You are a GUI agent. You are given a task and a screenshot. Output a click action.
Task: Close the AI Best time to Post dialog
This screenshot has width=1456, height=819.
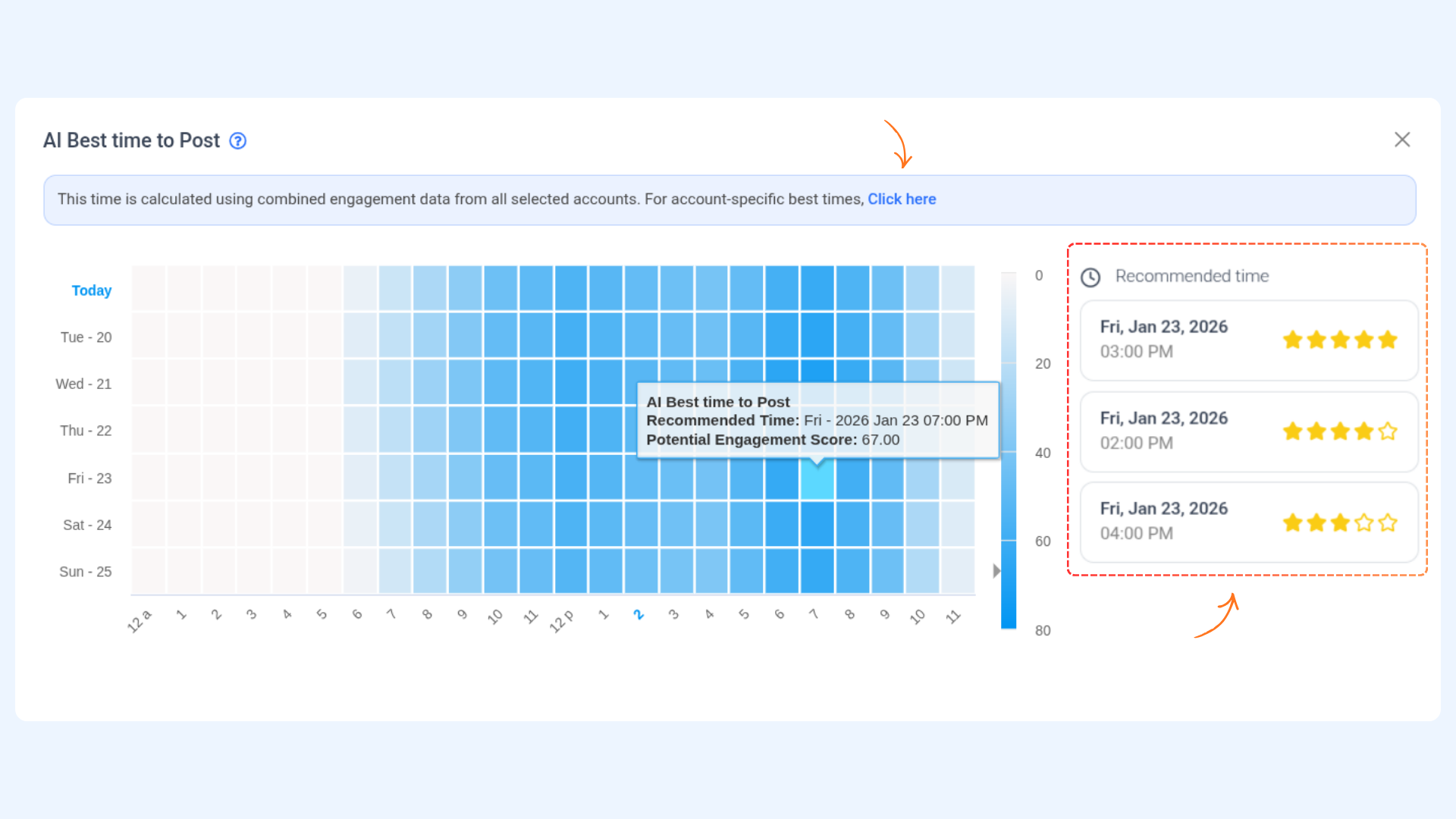tap(1402, 140)
